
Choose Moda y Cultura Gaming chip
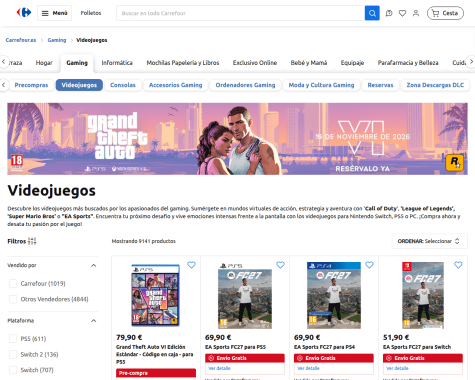[x=321, y=85]
